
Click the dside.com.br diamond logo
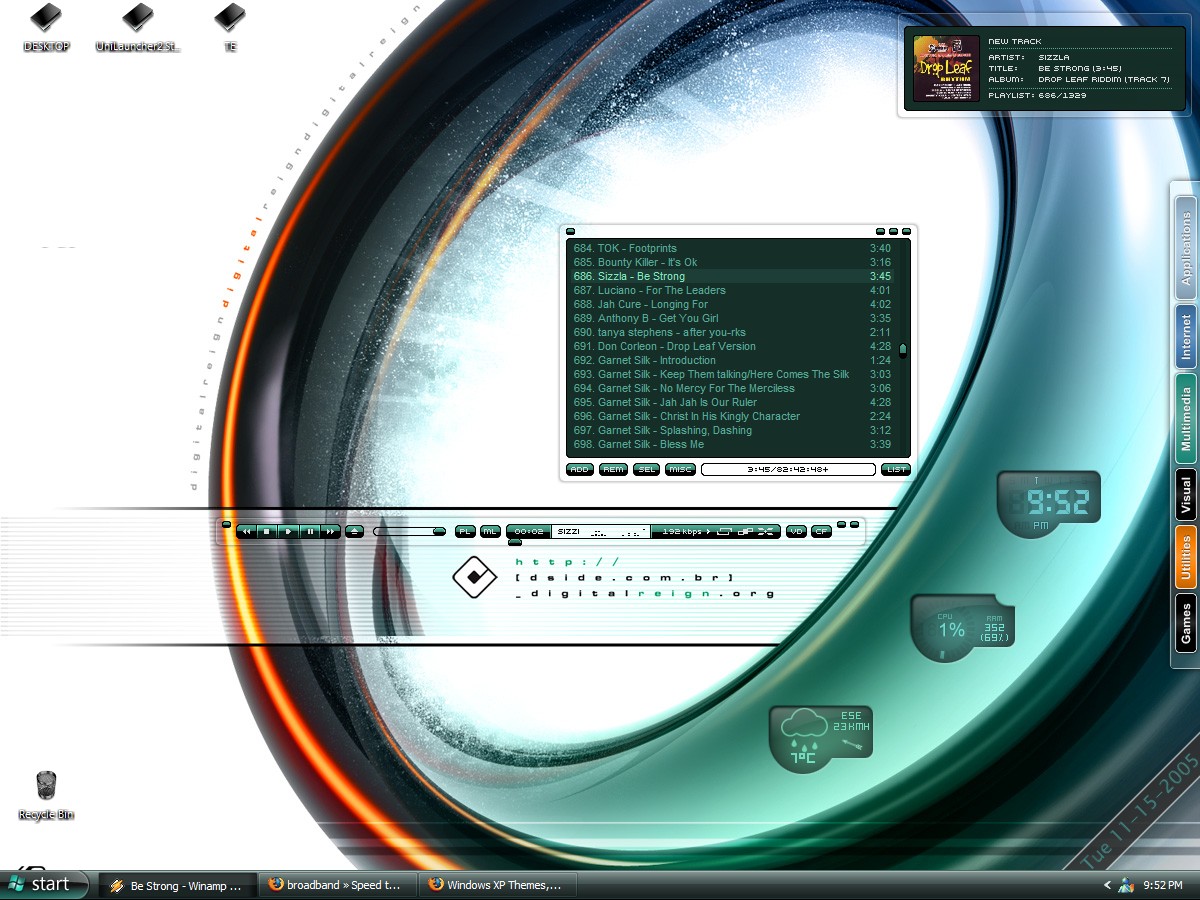[474, 578]
